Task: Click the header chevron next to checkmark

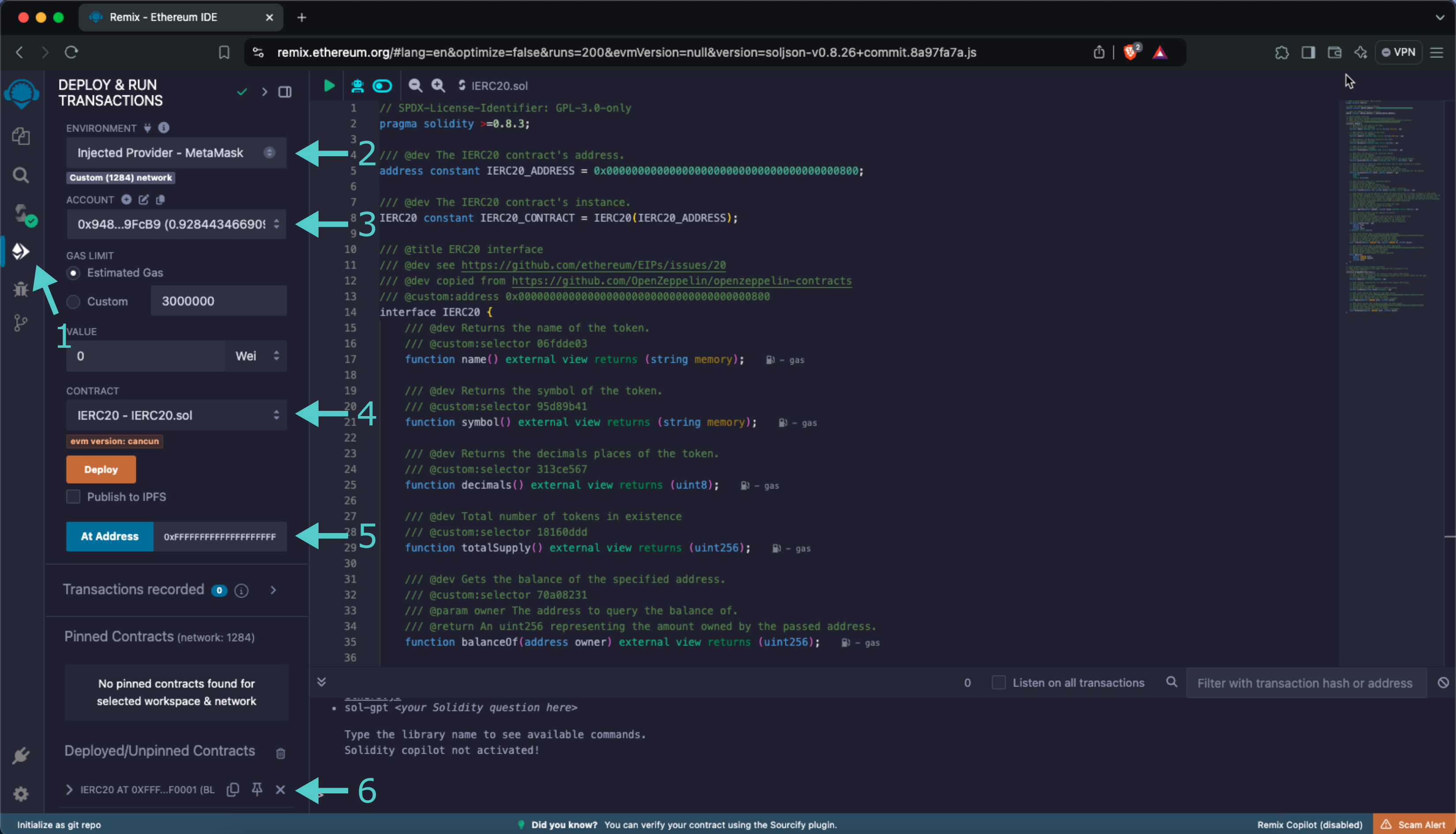Action: coord(265,92)
